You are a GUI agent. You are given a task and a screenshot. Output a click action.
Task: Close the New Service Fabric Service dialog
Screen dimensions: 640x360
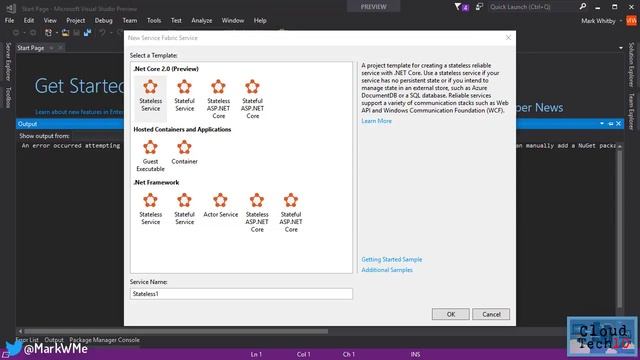[508, 38]
